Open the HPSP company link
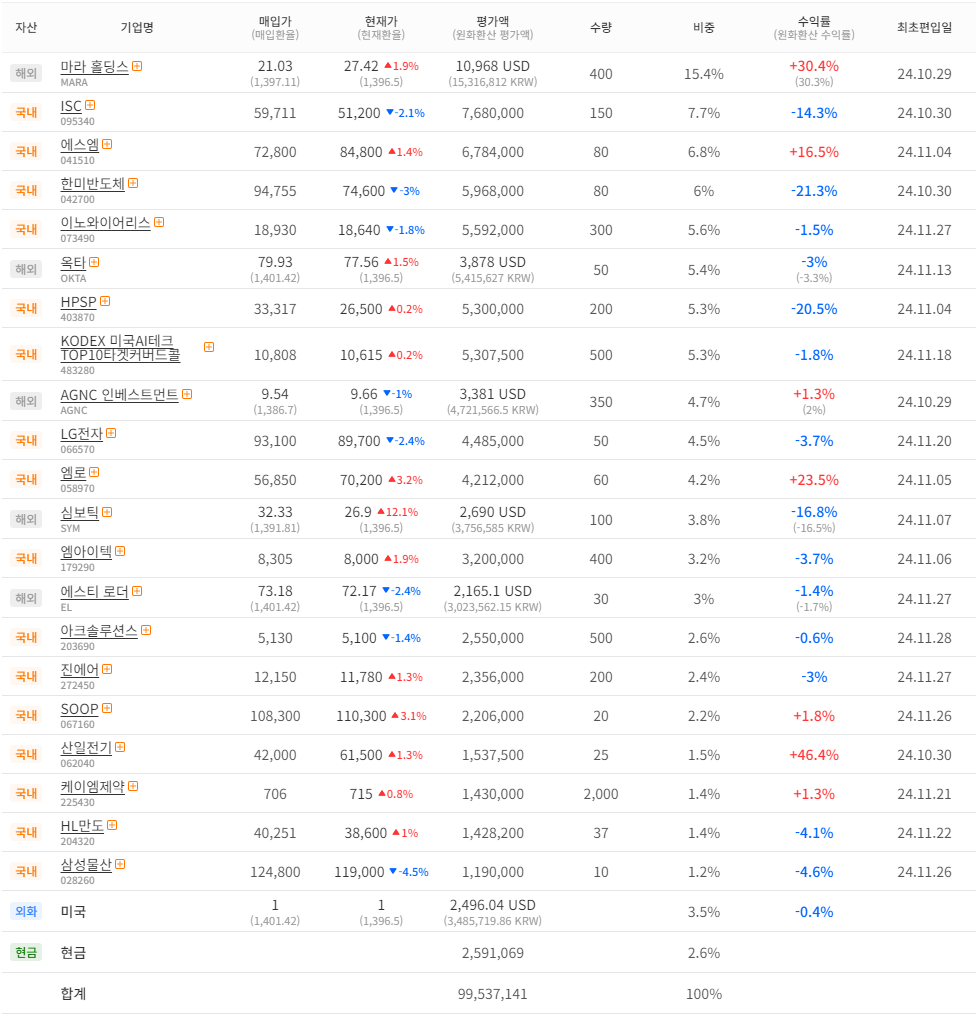The height and width of the screenshot is (1016, 976). [78, 302]
